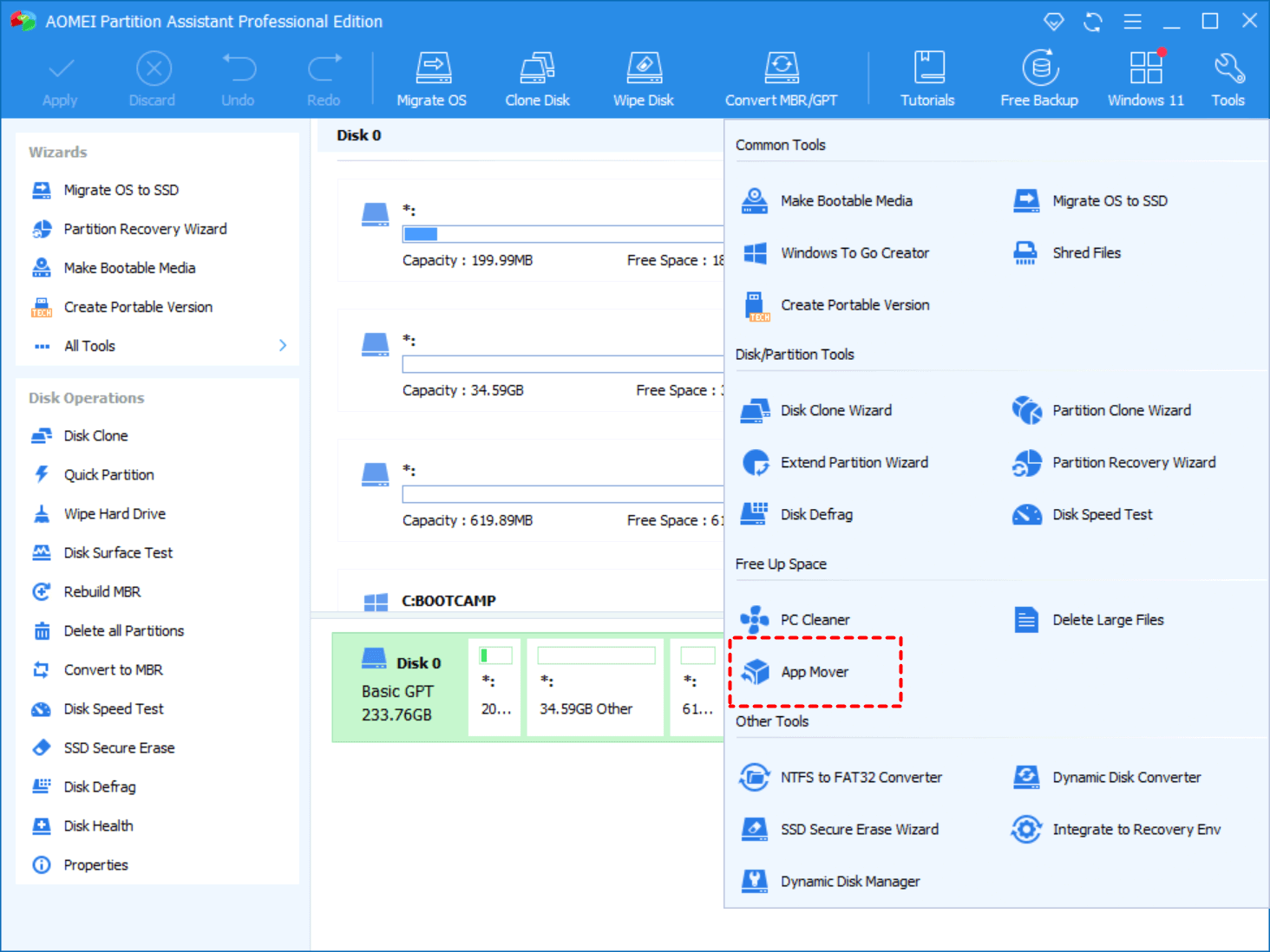Click Make Bootable Media in Common Tools
Image resolution: width=1270 pixels, height=952 pixels.
click(846, 201)
